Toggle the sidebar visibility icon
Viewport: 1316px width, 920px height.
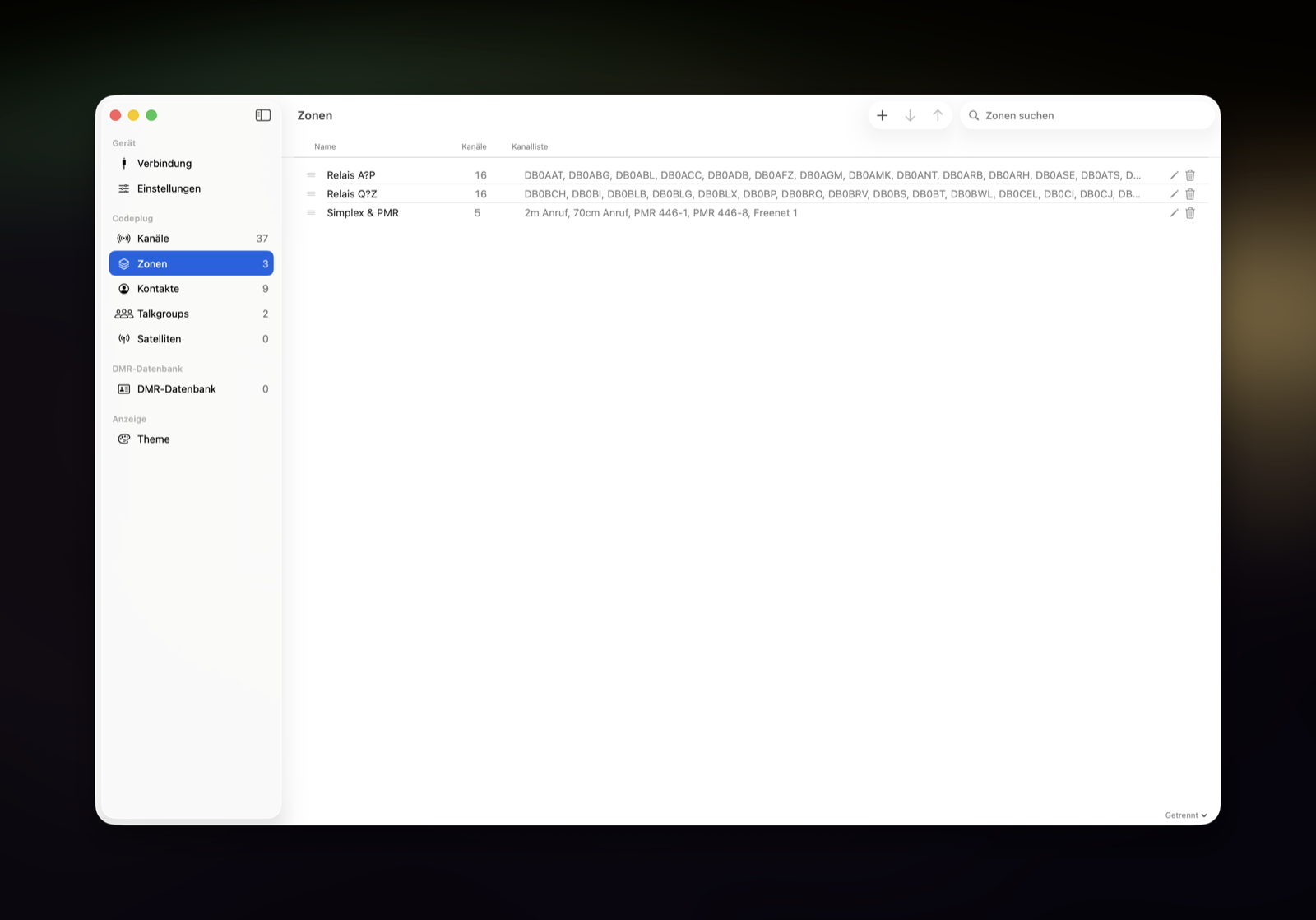click(x=263, y=115)
